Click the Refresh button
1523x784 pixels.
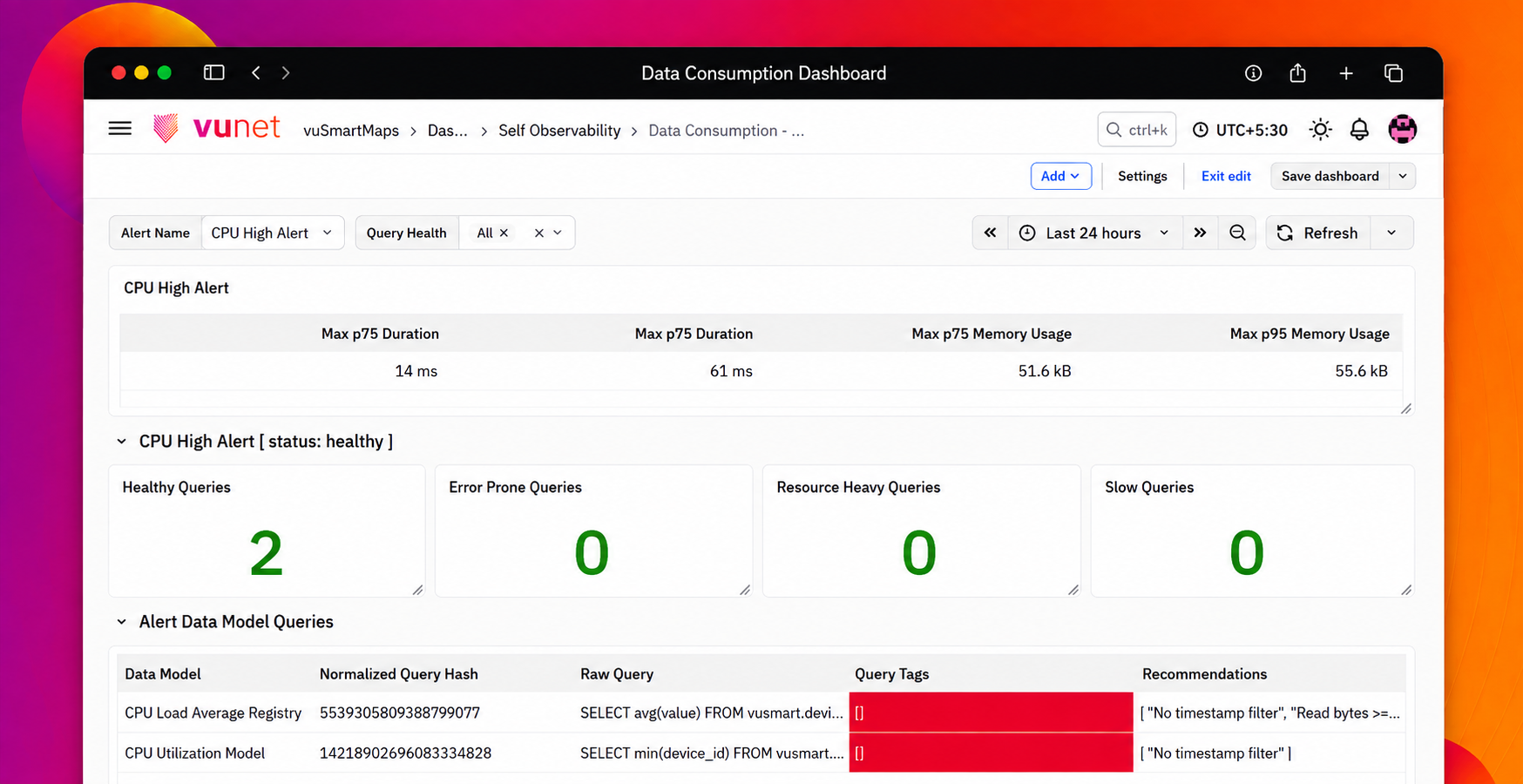(x=1318, y=233)
